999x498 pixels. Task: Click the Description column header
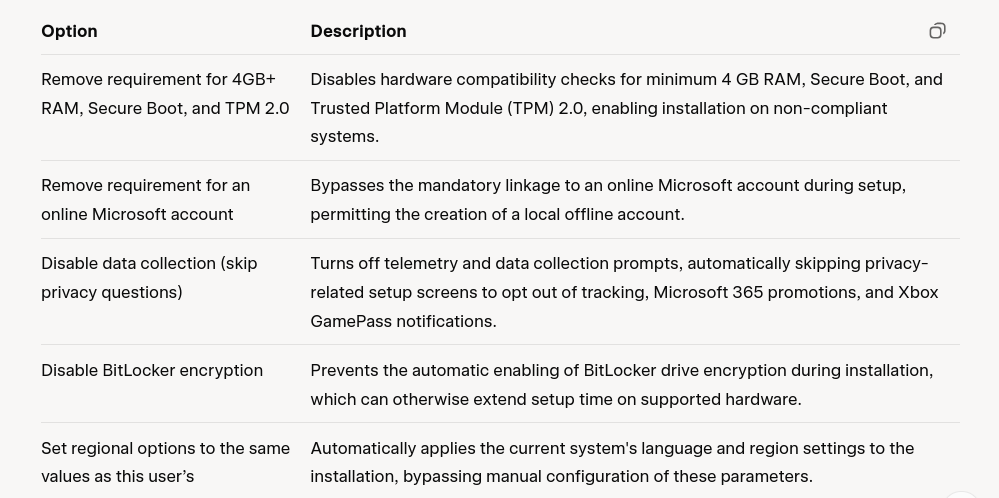tap(358, 31)
